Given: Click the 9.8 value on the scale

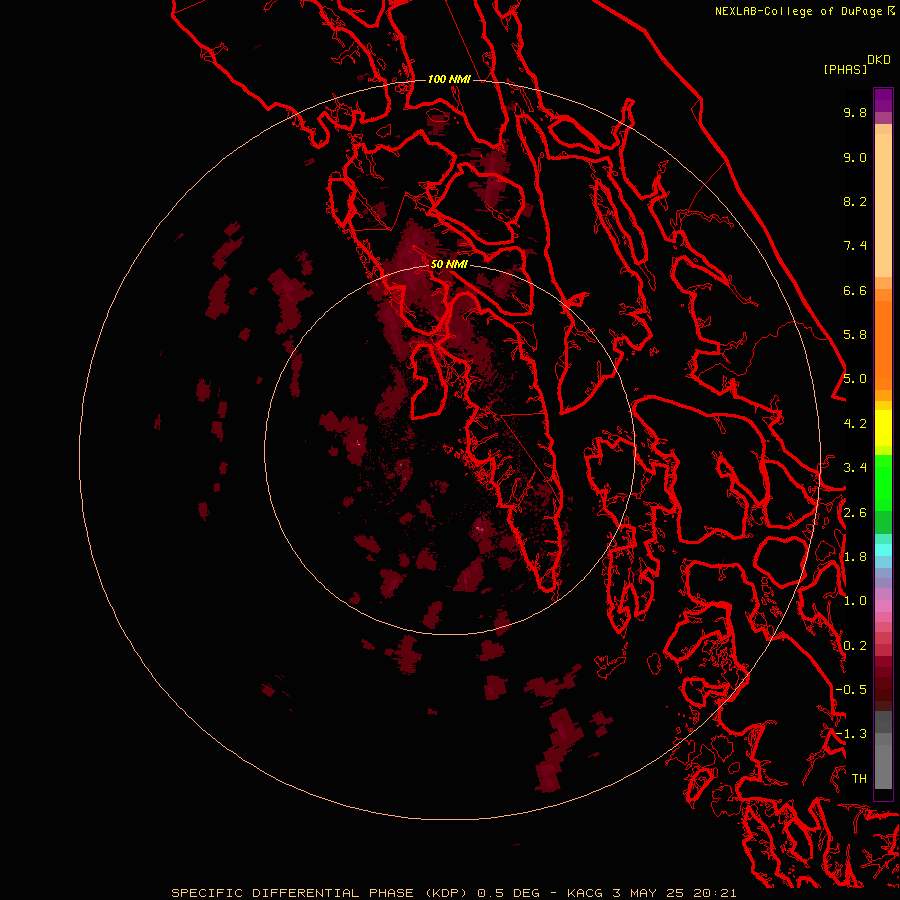Looking at the screenshot, I should (x=855, y=112).
